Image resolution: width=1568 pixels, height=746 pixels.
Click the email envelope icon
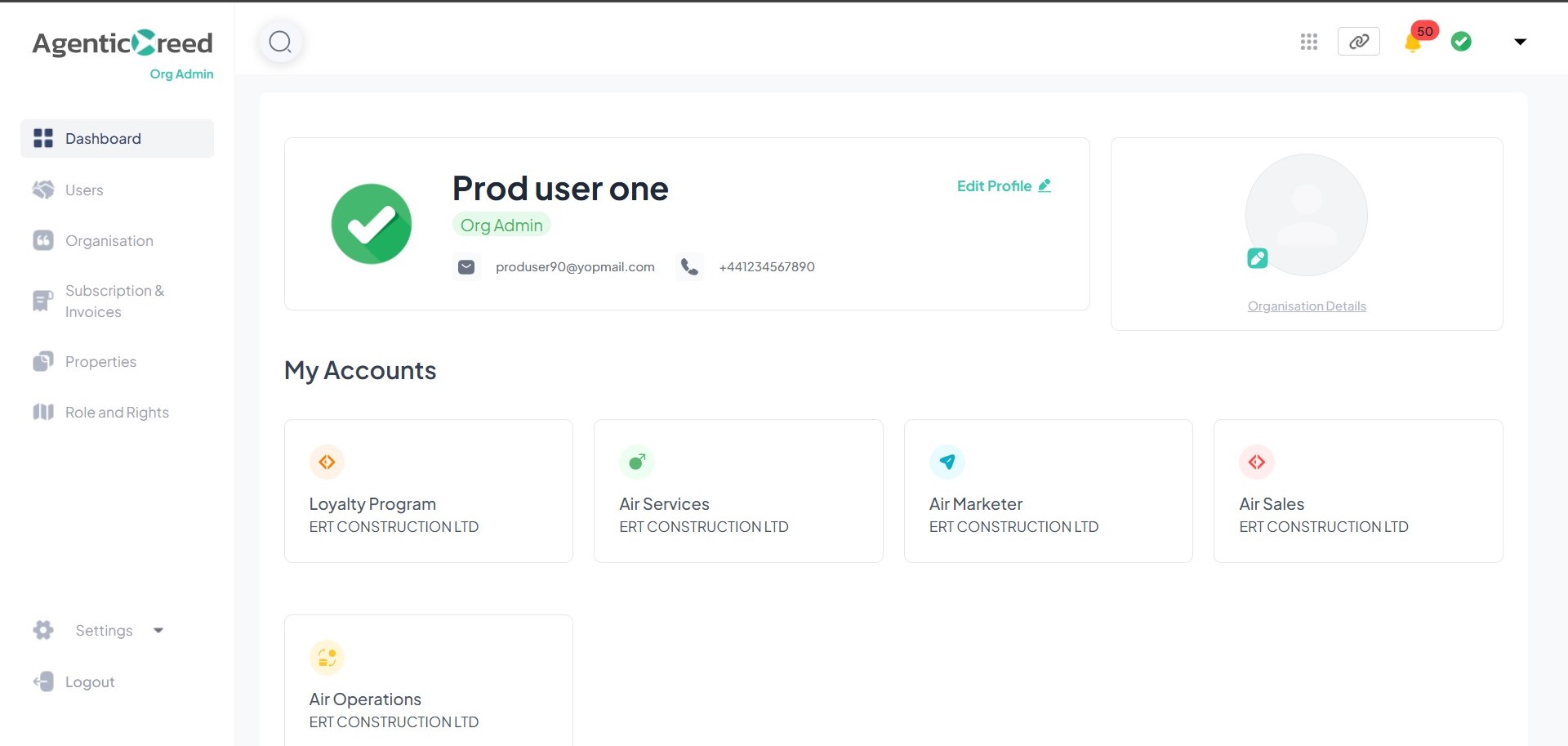click(x=466, y=267)
